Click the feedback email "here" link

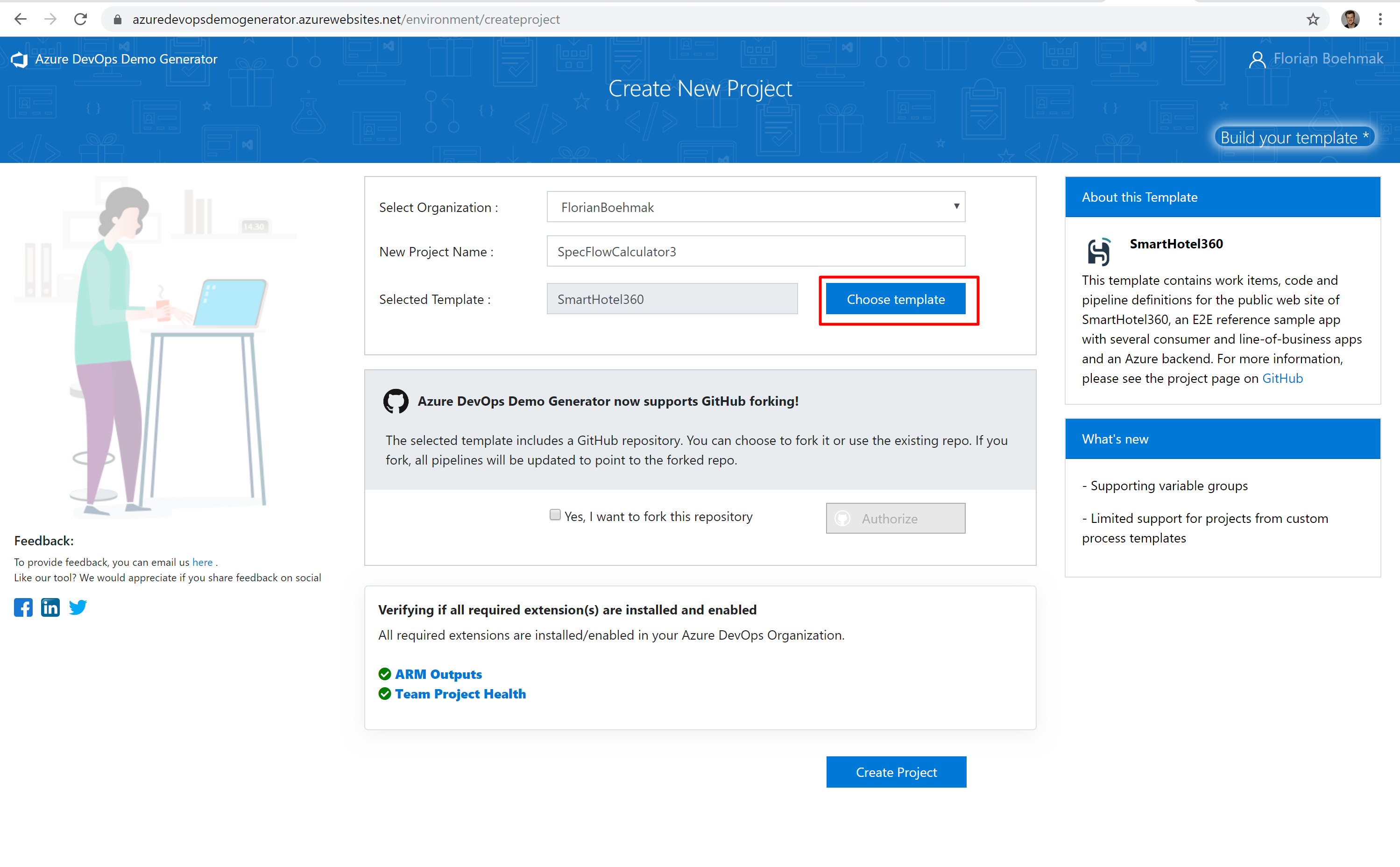(x=202, y=563)
